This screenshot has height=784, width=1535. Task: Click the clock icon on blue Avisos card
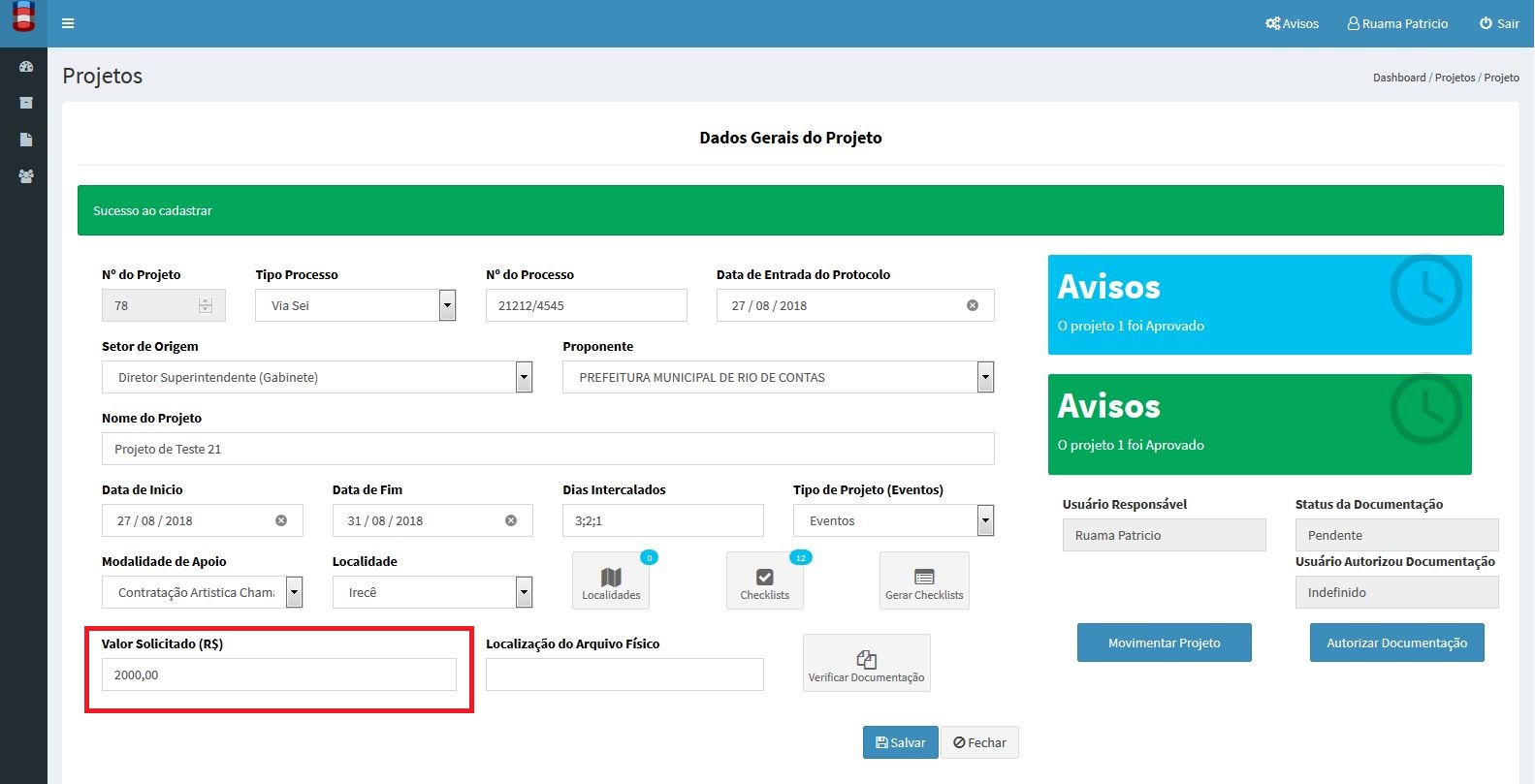(x=1426, y=290)
